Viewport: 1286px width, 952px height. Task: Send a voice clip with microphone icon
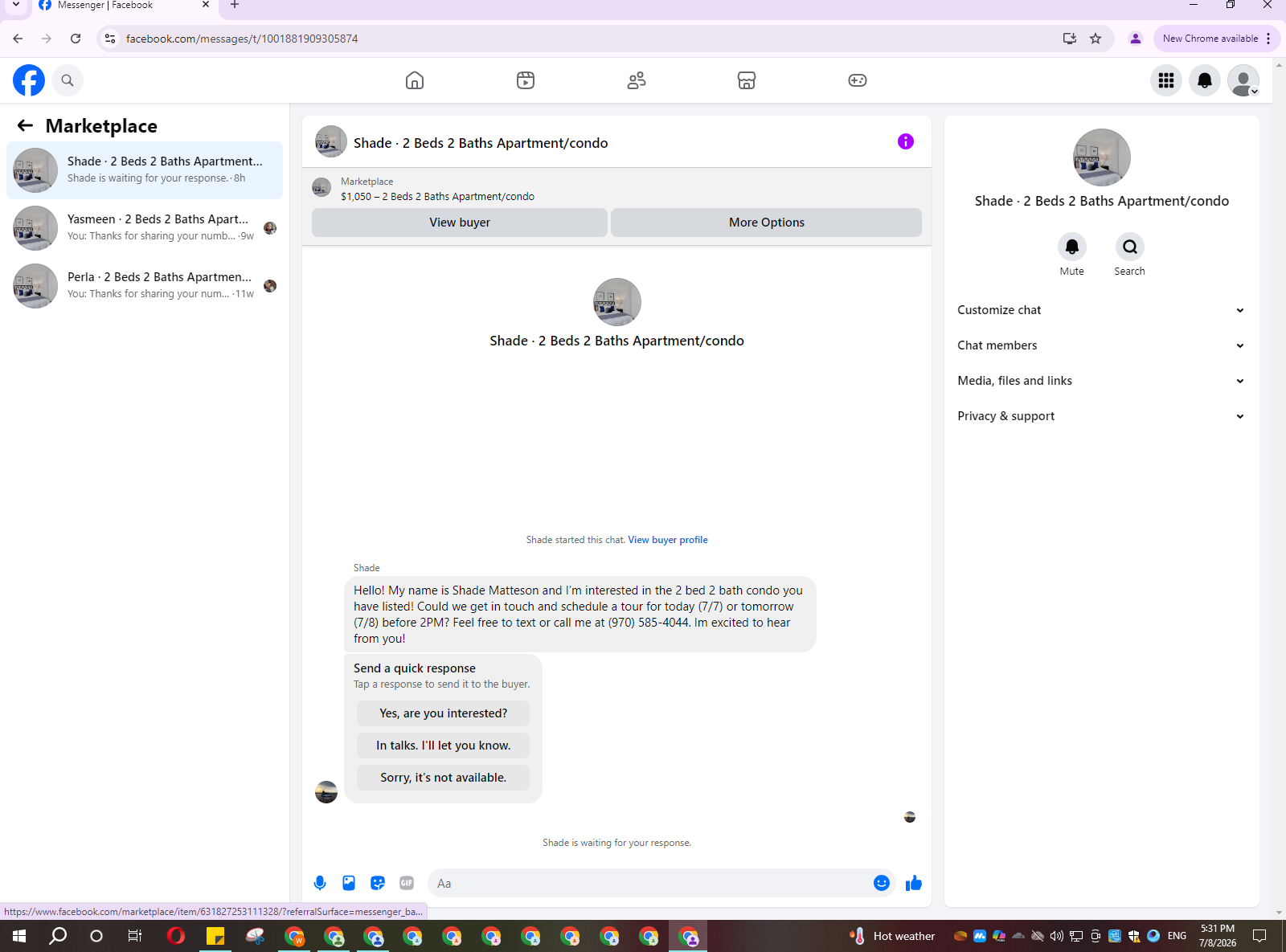click(x=320, y=883)
